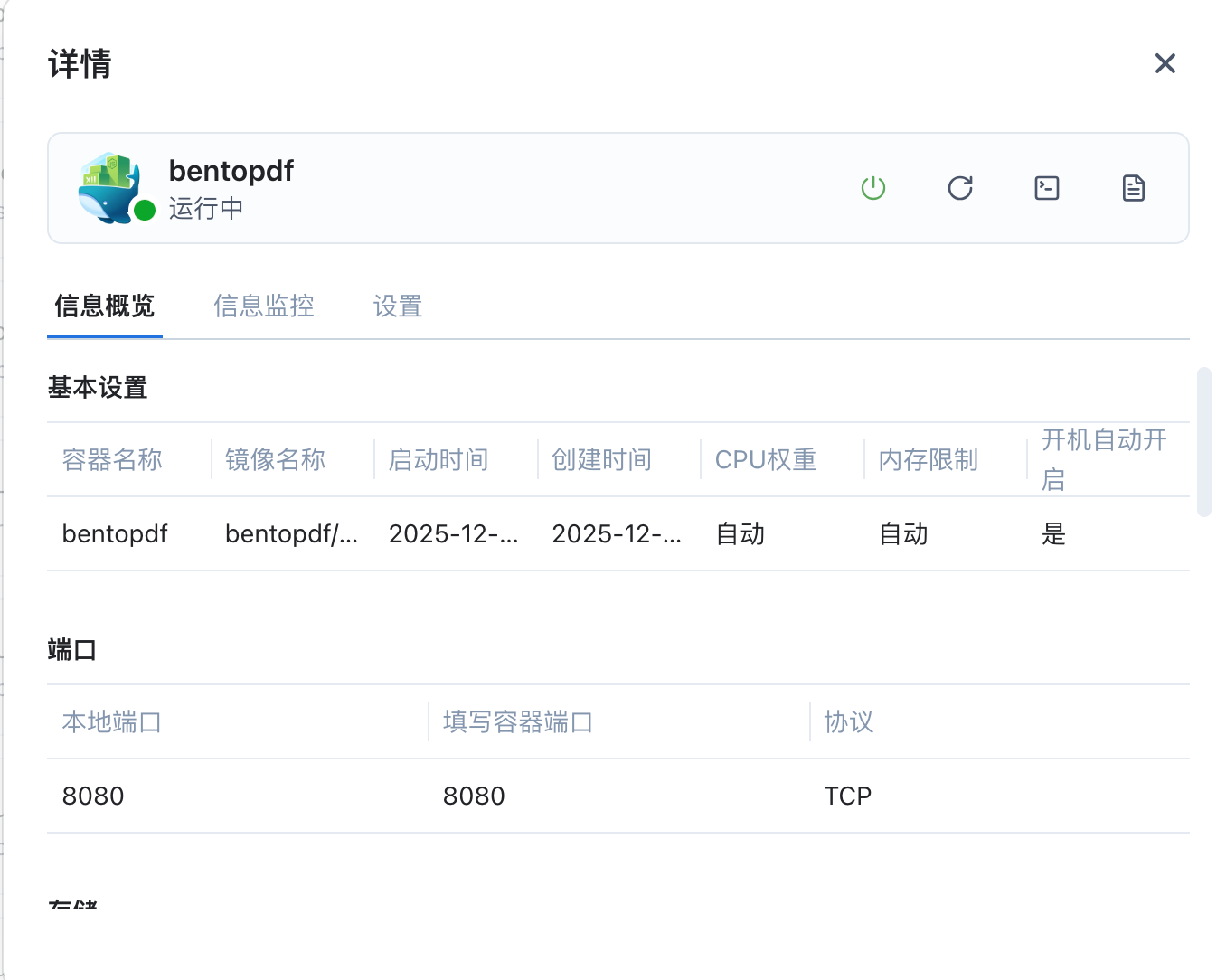The image size is (1226, 980).
Task: Click the 内存限制 column header
Action: 928,460
